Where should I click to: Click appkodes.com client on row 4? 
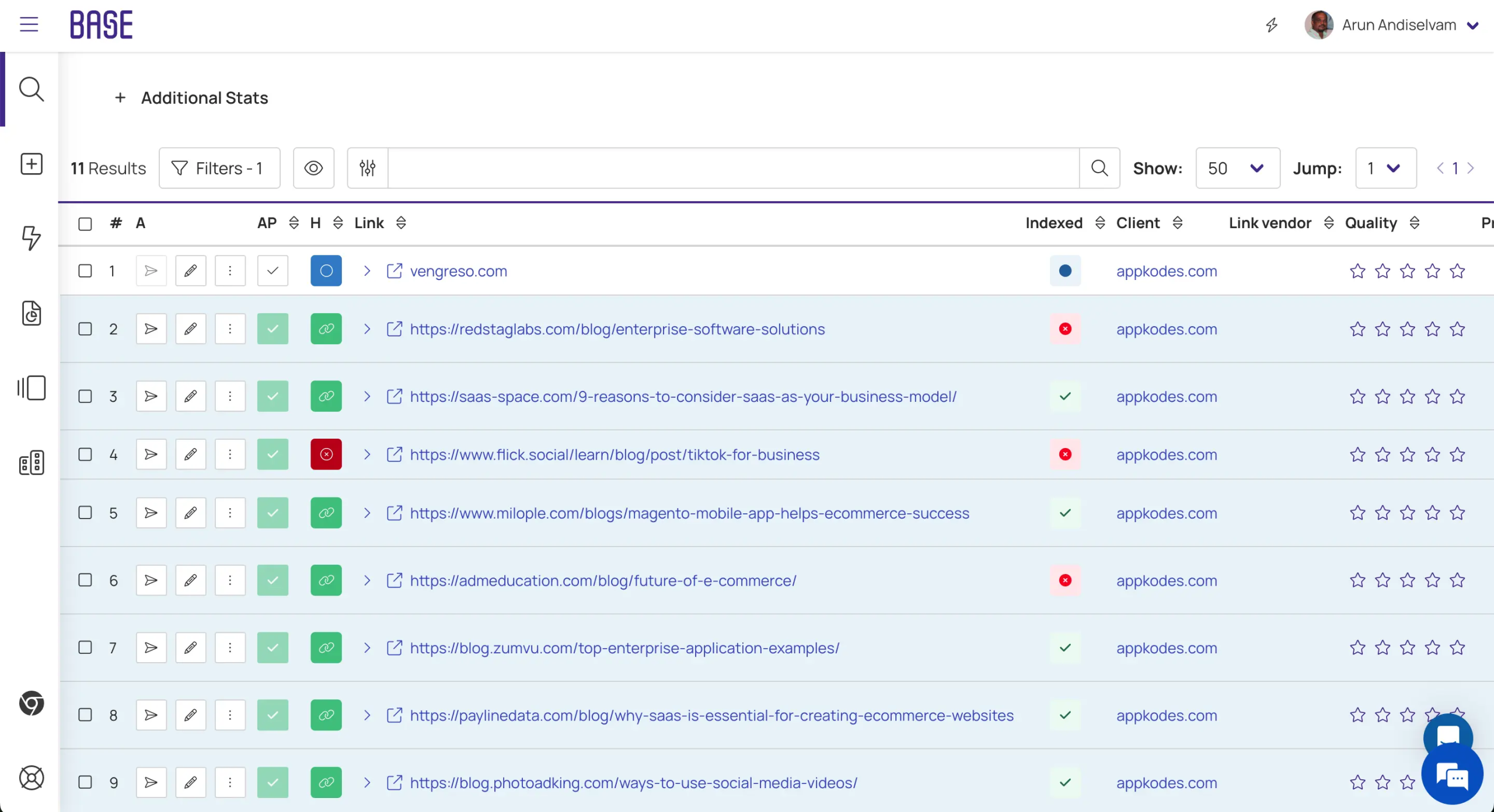click(x=1167, y=455)
